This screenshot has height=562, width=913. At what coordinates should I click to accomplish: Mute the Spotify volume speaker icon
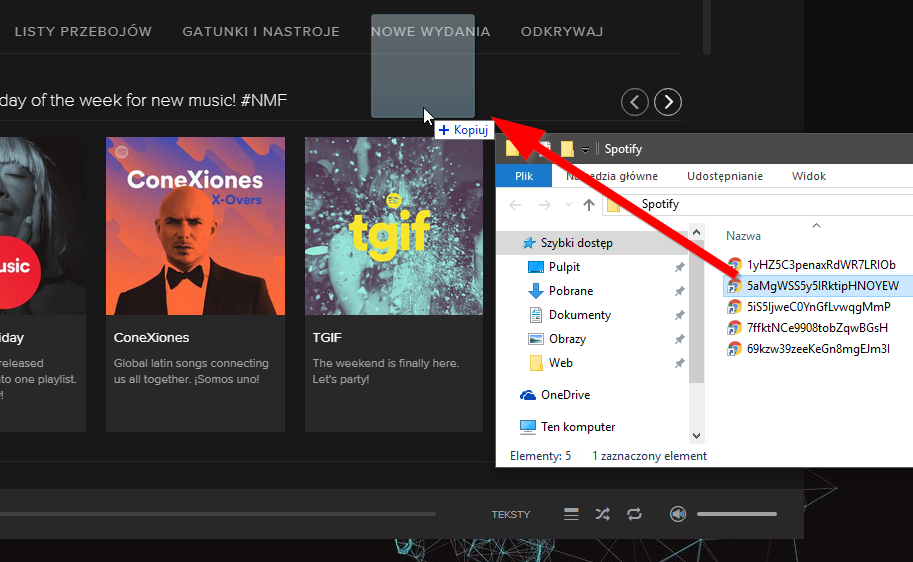678,514
